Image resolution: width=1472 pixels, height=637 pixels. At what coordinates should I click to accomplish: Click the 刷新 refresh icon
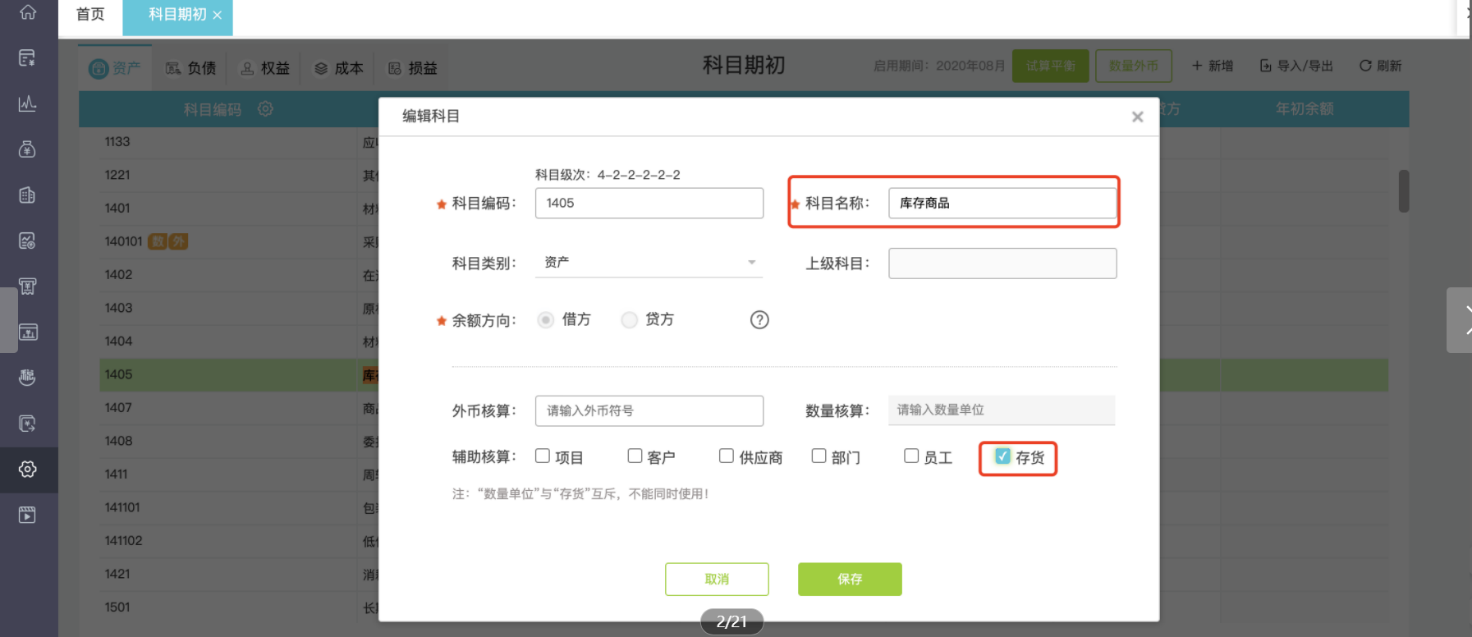tap(1365, 66)
